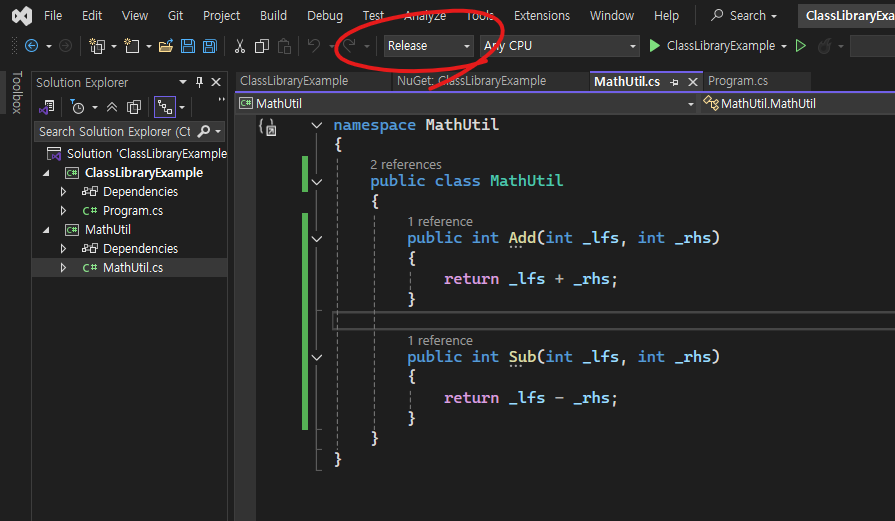Click the Copy icon in toolbar
Viewport: 895px width, 521px height.
click(x=261, y=46)
